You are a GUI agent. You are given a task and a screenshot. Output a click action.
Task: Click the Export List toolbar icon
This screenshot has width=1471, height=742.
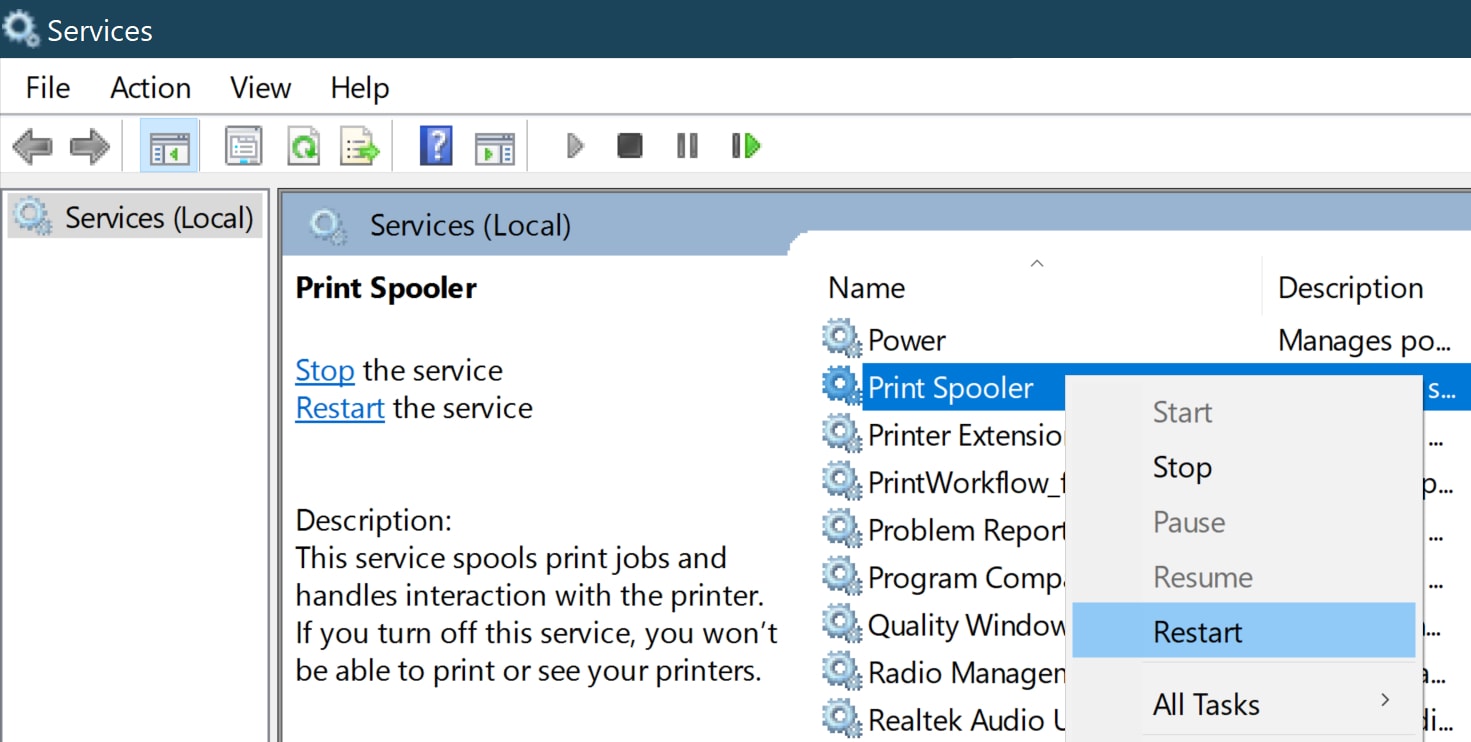(360, 146)
